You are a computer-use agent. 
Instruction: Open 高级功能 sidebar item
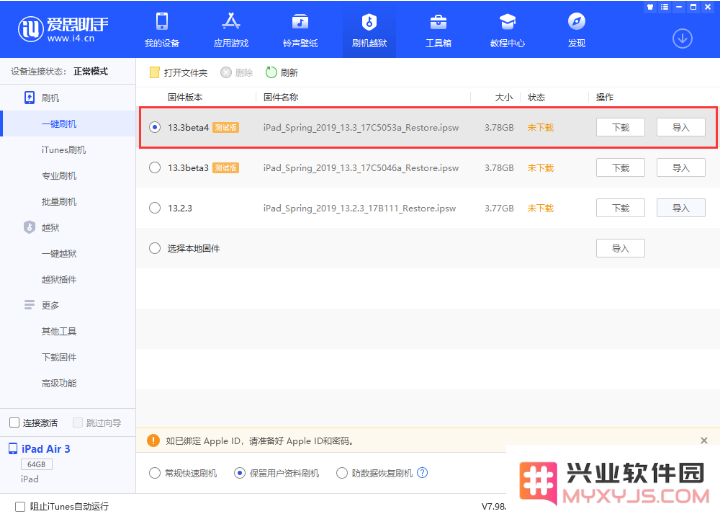click(x=59, y=383)
